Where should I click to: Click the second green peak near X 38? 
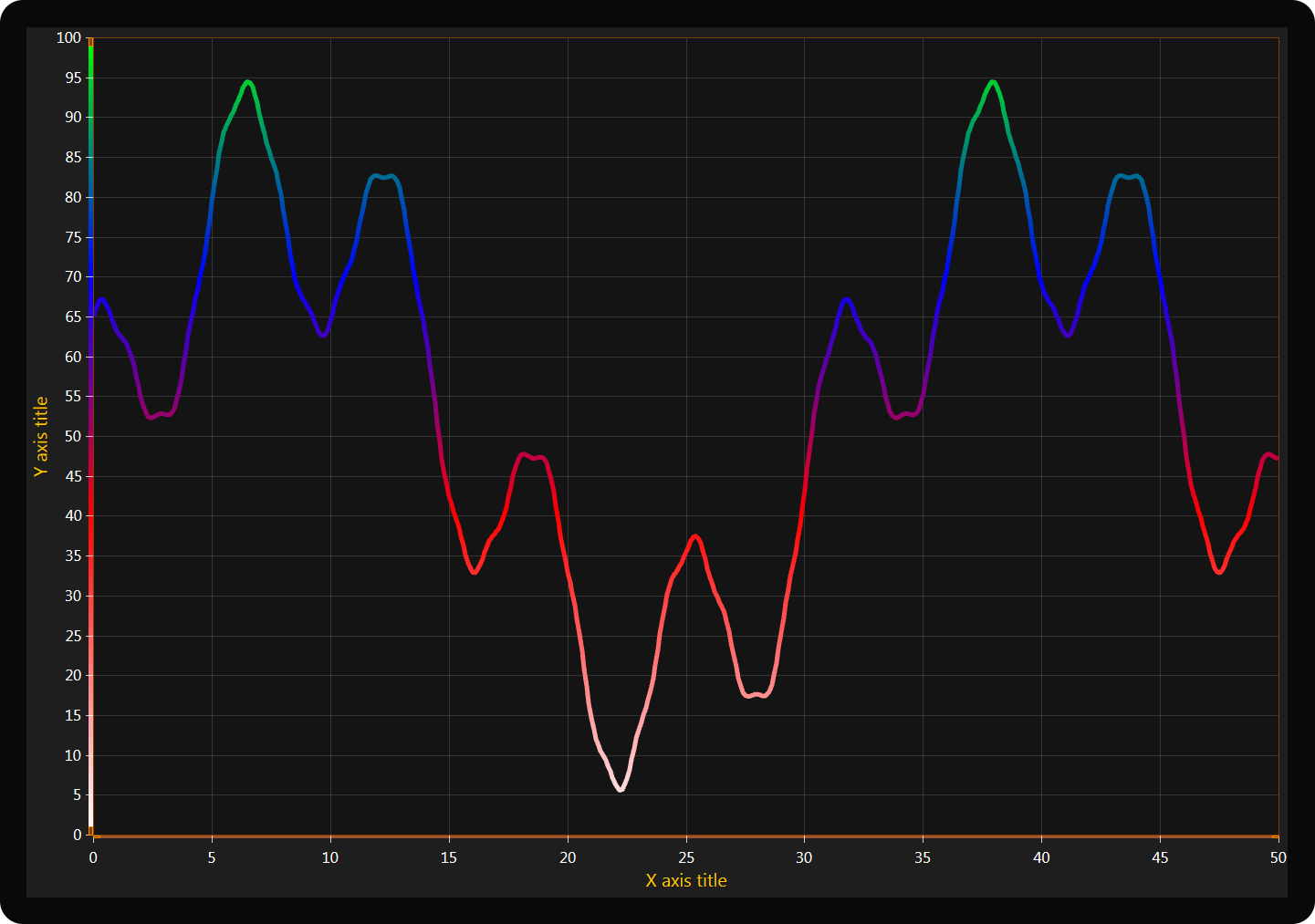click(993, 82)
